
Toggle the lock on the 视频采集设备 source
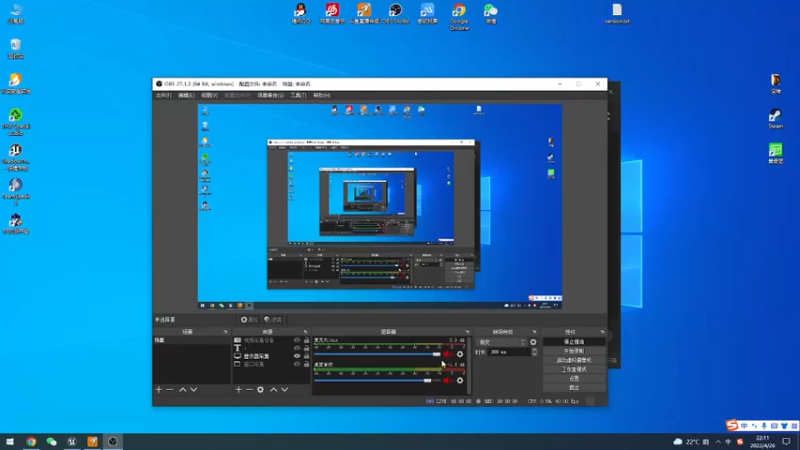307,340
